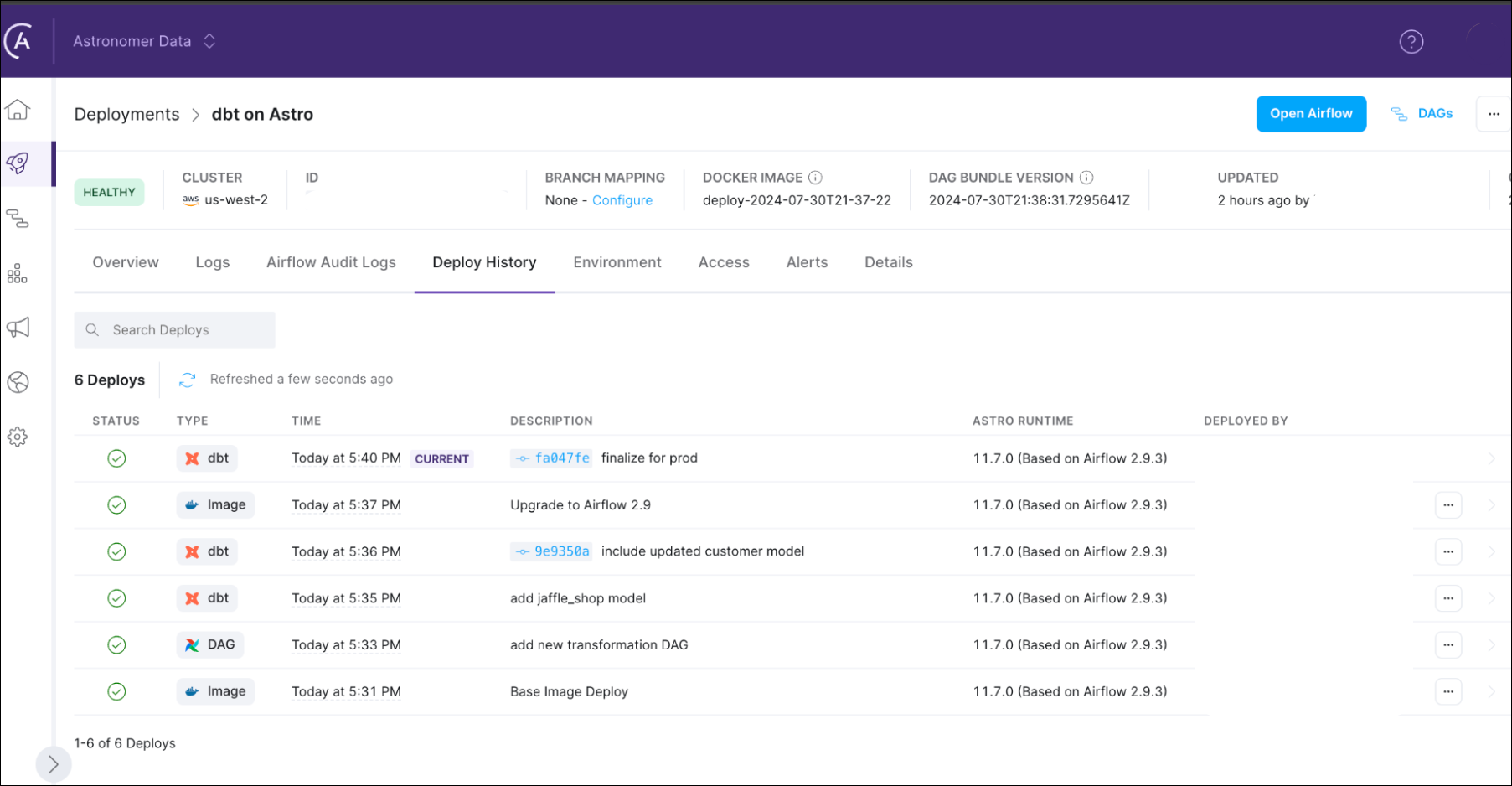Viewport: 1512px width, 786px height.
Task: Open the options menu for the Base Image Deploy row
Action: 1448,691
